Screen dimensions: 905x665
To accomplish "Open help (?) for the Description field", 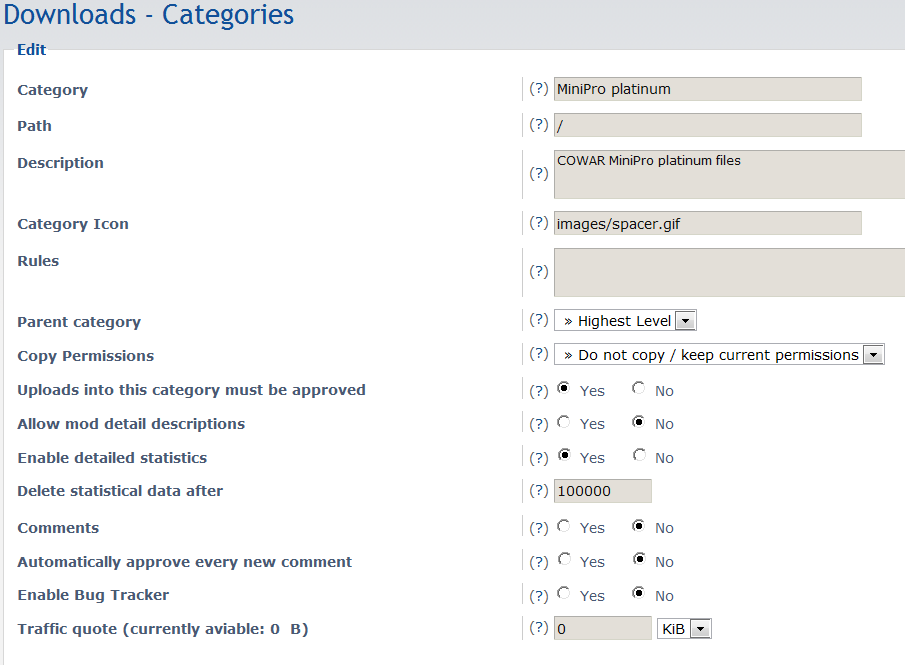I will 538,174.
